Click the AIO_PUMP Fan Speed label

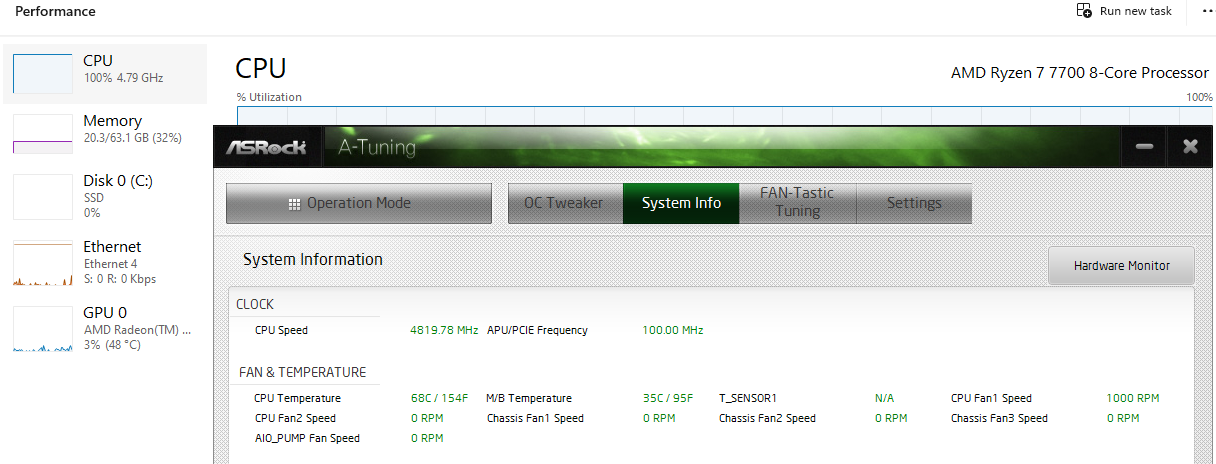307,438
